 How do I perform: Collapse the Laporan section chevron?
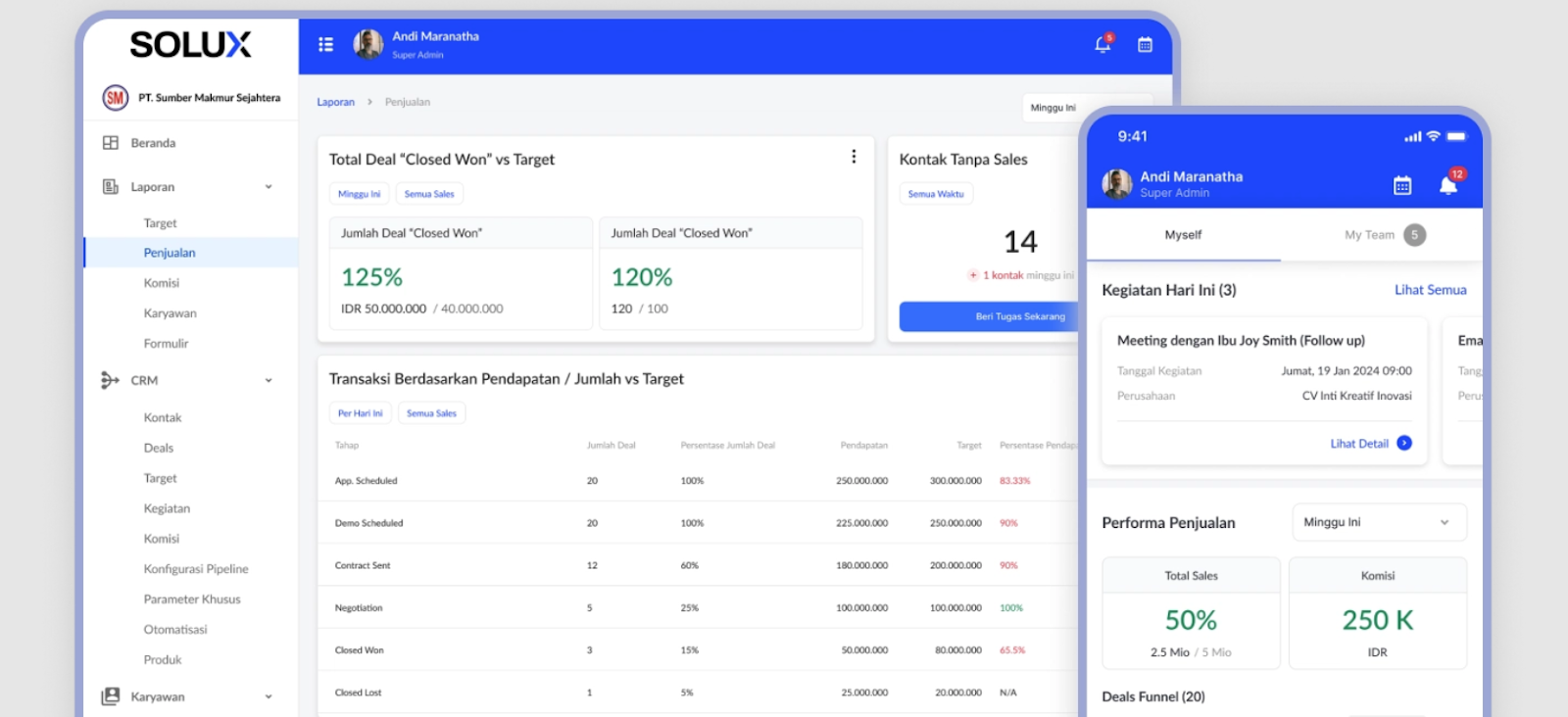[x=269, y=187]
